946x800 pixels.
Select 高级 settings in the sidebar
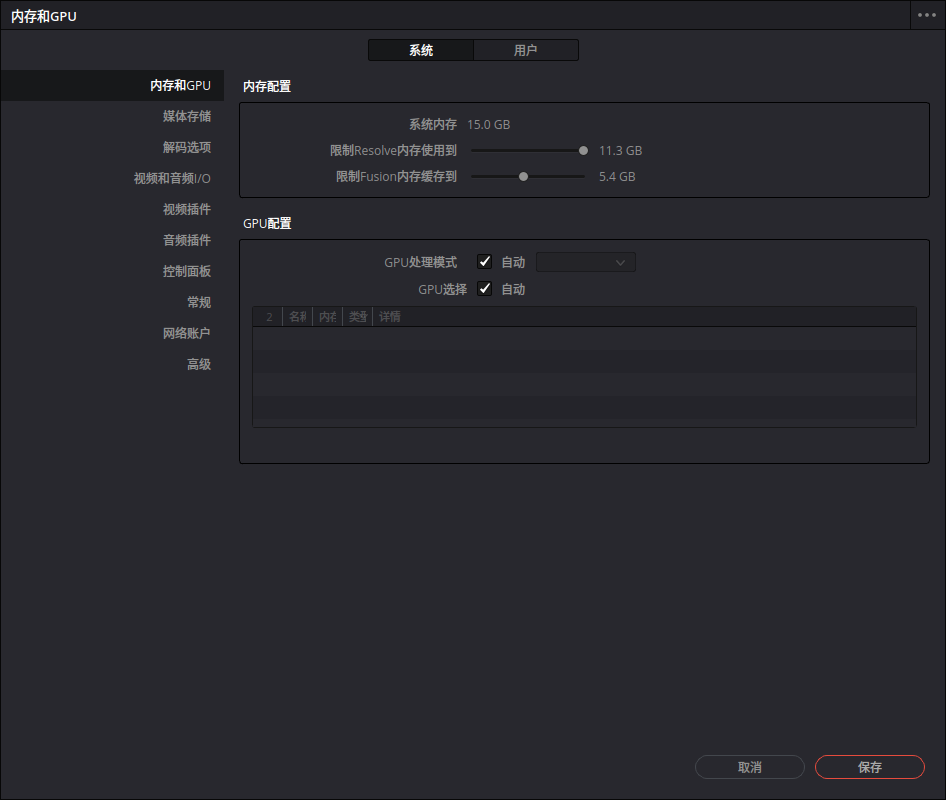199,364
